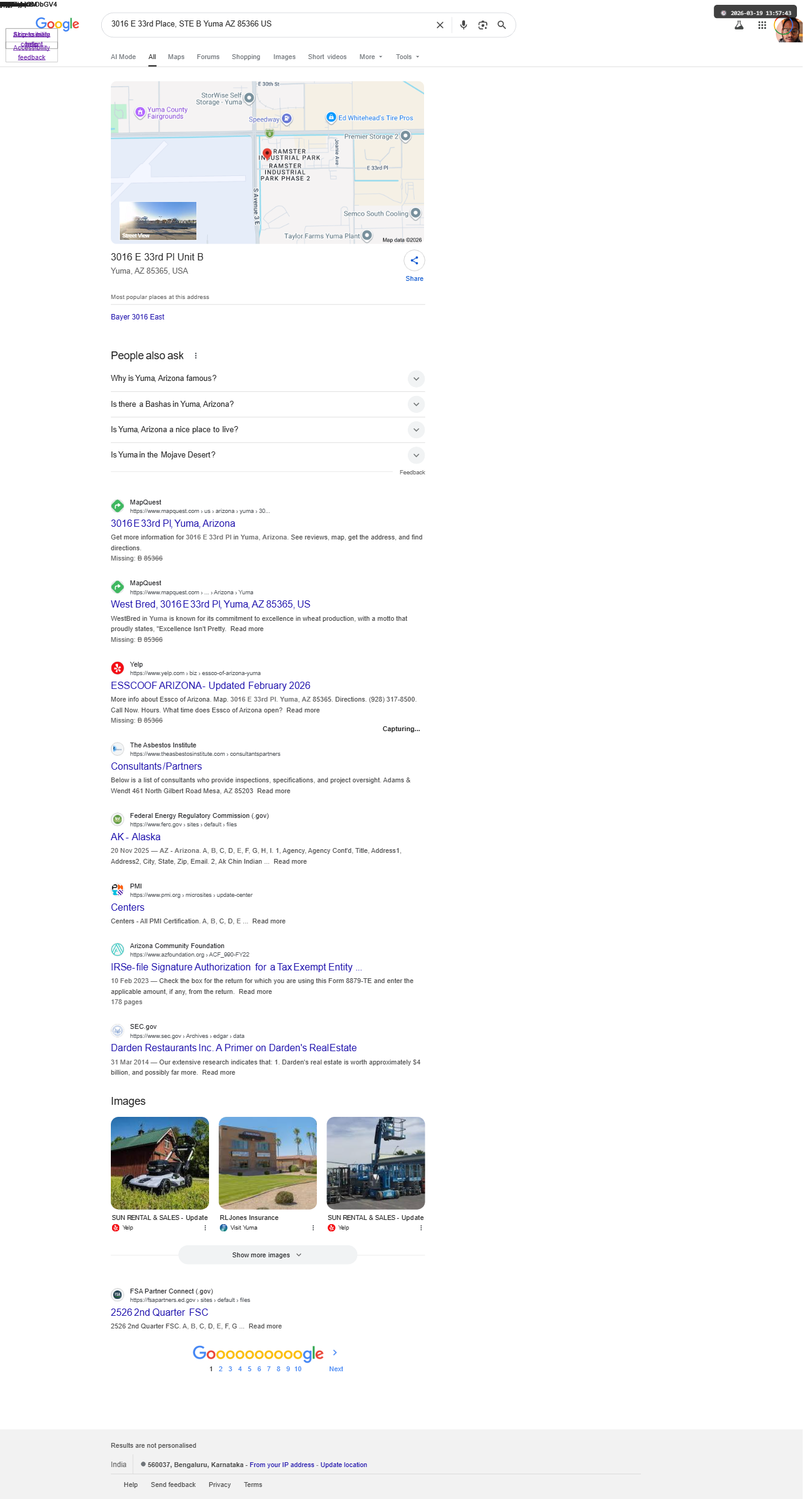Open the Google apps grid
The width and height of the screenshot is (812, 1499).
(x=762, y=25)
